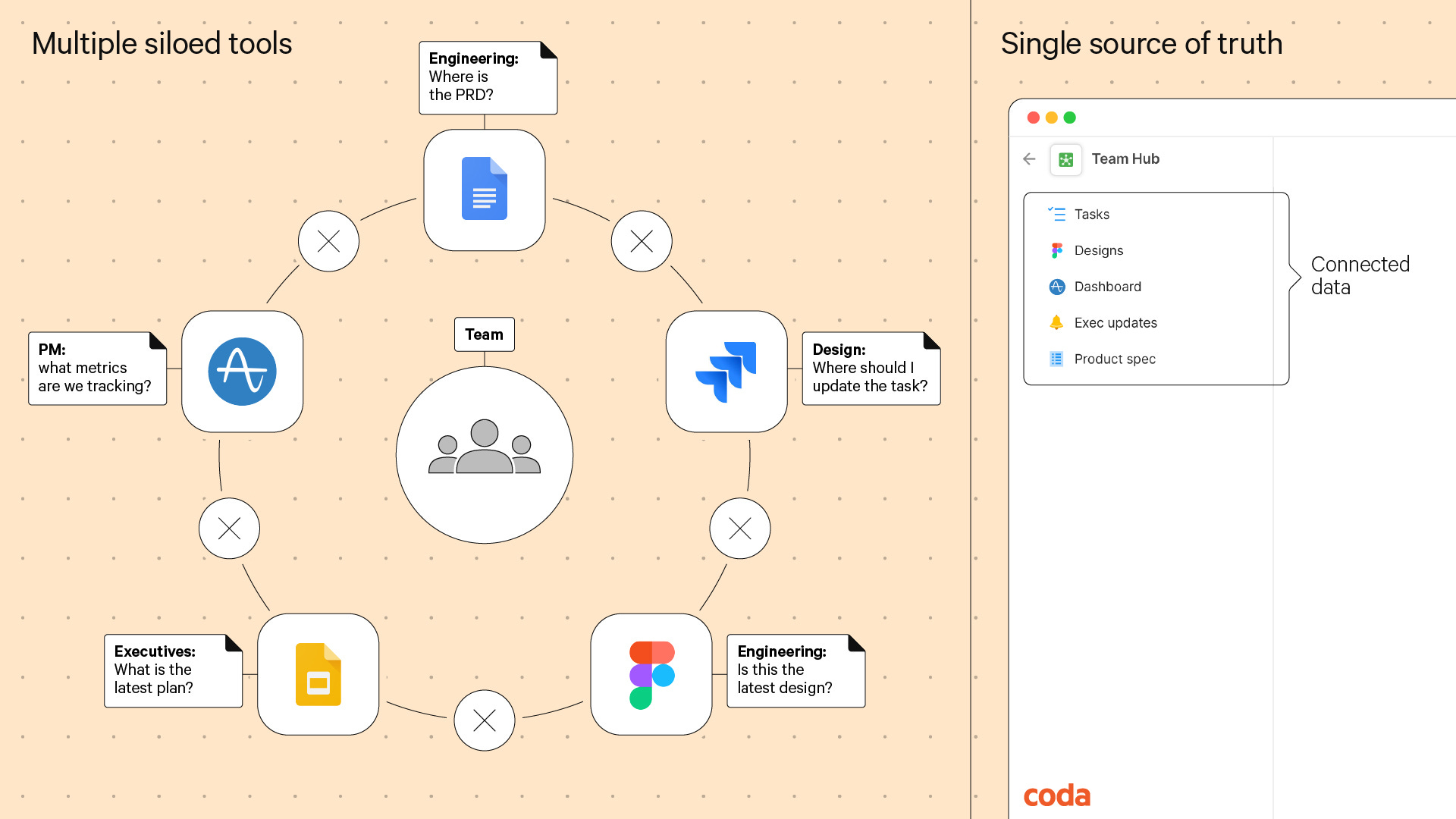Click the Exec updates bell icon
The width and height of the screenshot is (1456, 819).
point(1056,322)
